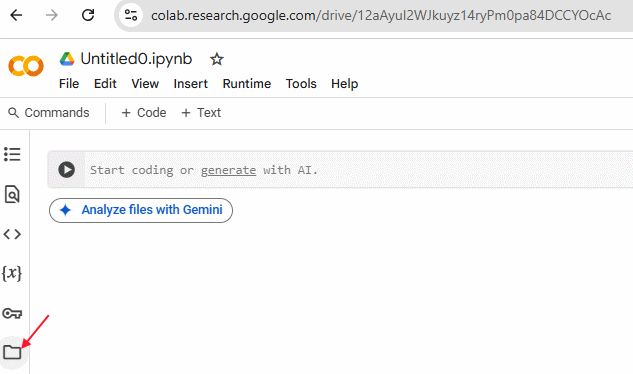Open the Runtime menu
Screen dimensions: 633x374
point(247,84)
